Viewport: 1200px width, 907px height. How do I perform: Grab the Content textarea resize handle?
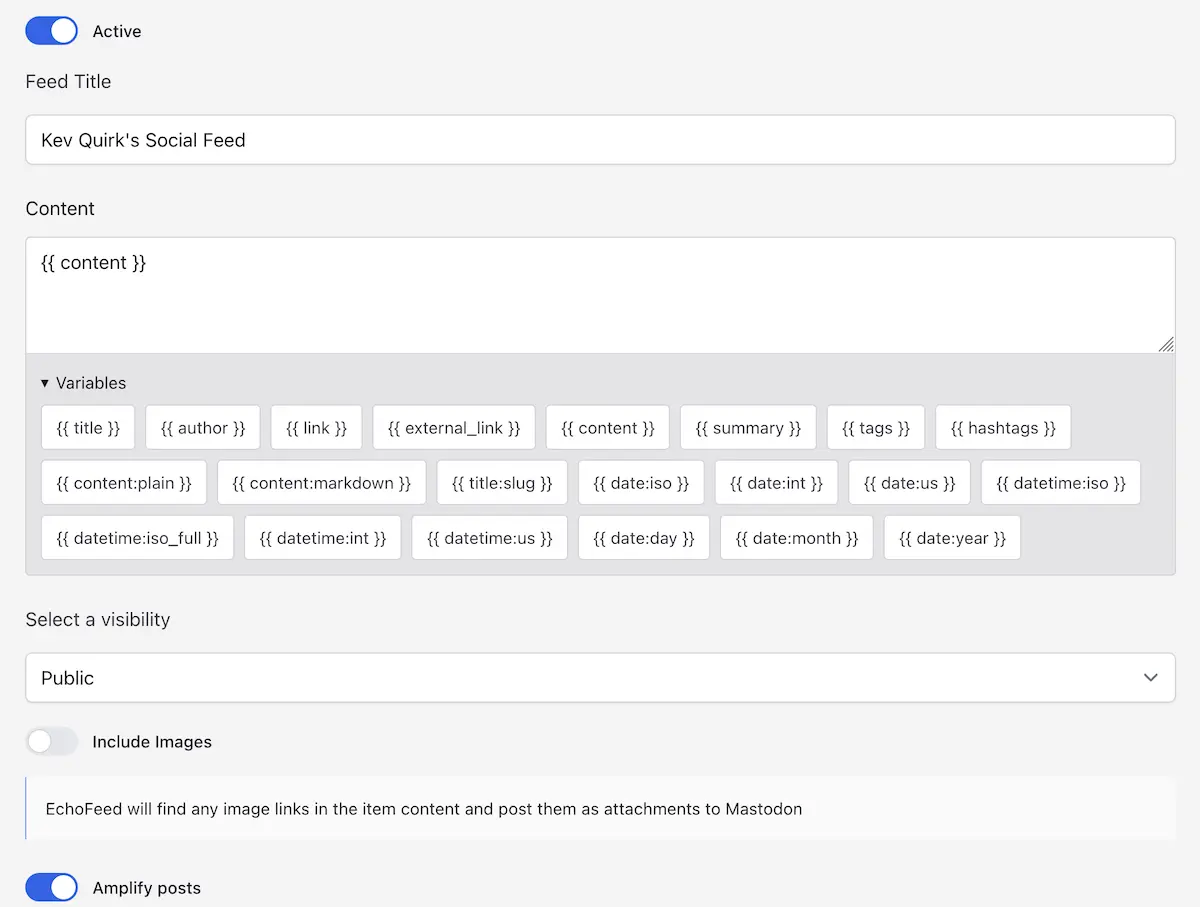pyautogui.click(x=1166, y=344)
